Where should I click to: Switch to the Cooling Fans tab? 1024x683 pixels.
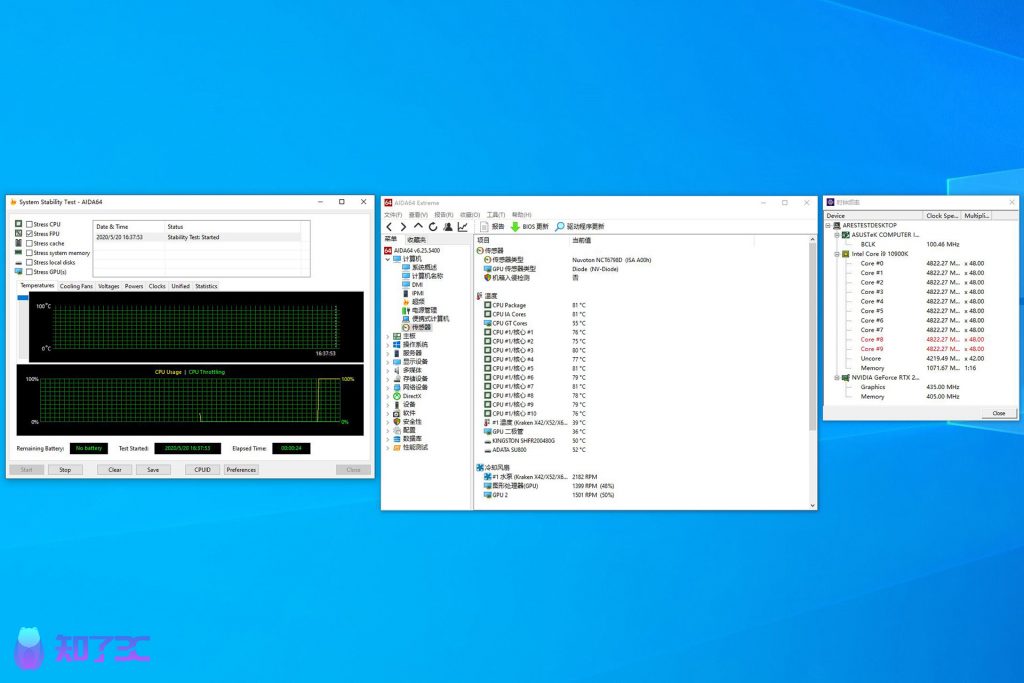coord(76,286)
